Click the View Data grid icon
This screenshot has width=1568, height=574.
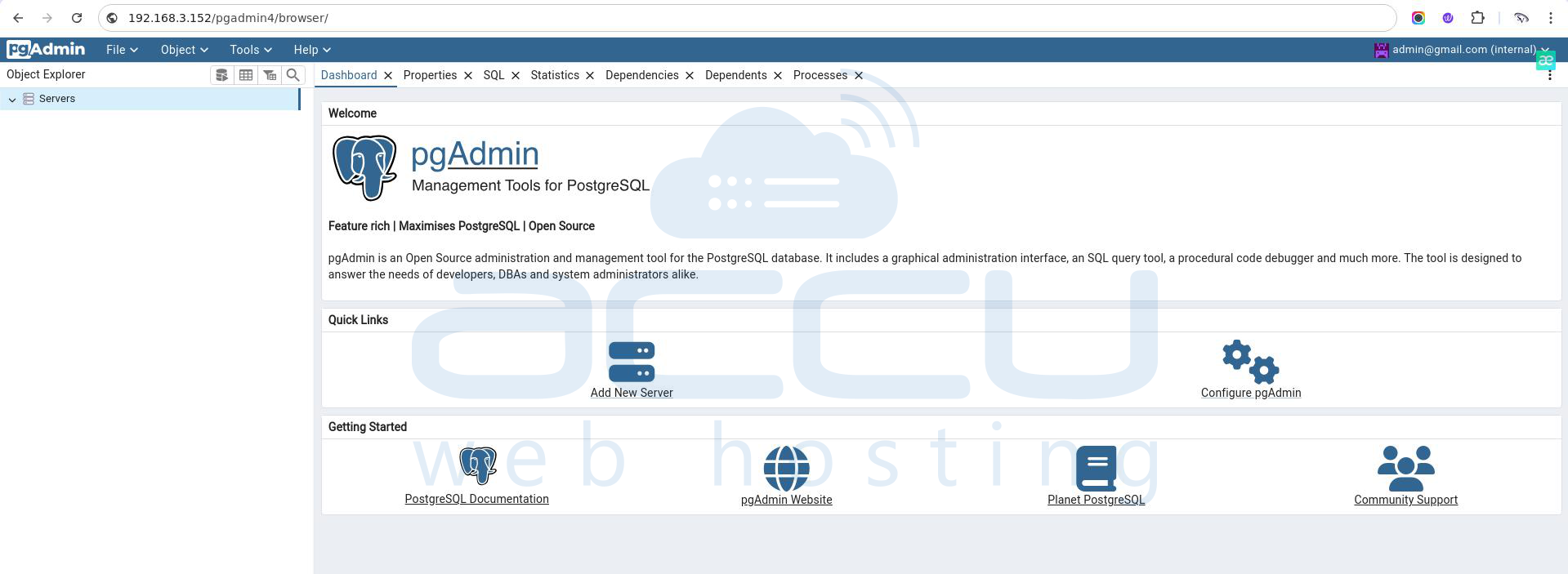[245, 75]
